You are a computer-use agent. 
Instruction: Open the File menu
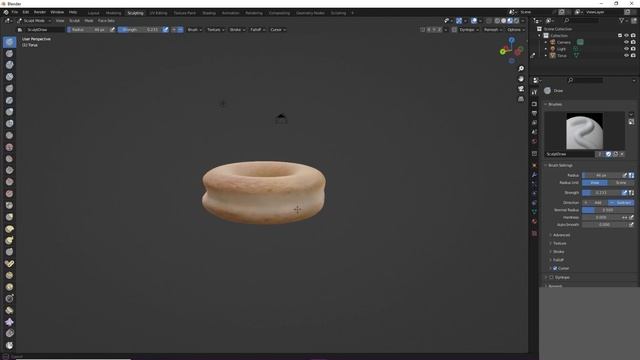click(x=15, y=12)
